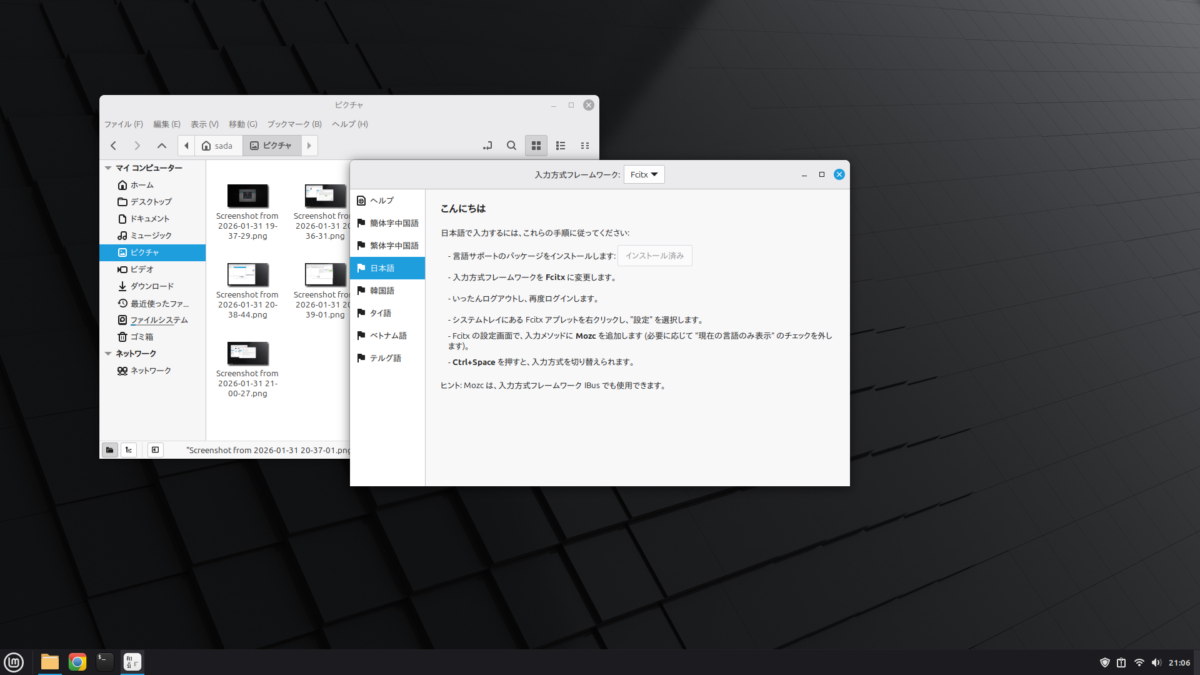Switch to icon grid view
This screenshot has width=1200, height=675.
point(536,146)
